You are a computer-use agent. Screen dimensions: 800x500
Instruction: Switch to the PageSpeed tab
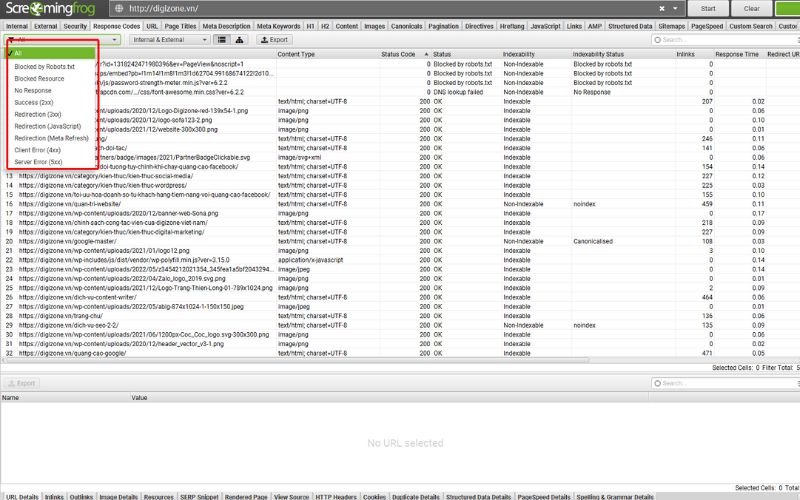pyautogui.click(x=707, y=26)
